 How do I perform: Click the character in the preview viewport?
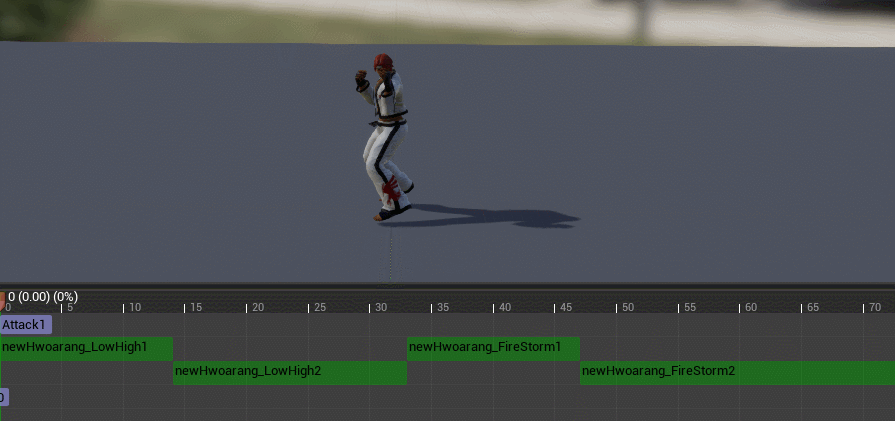tap(386, 137)
